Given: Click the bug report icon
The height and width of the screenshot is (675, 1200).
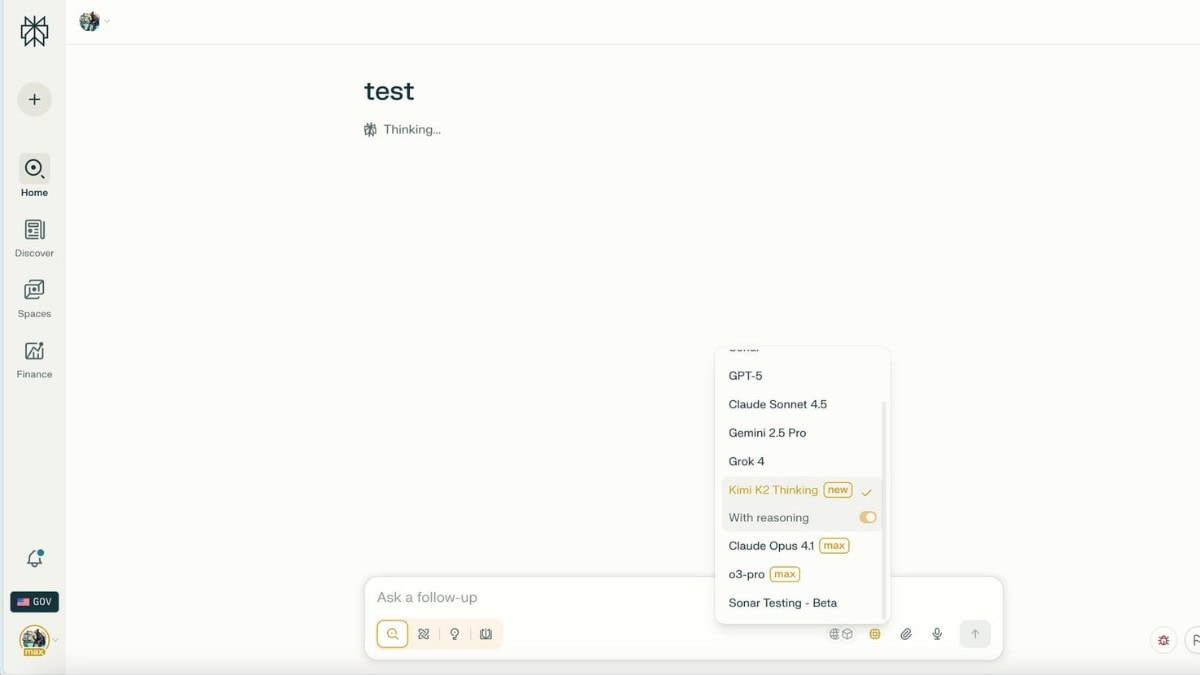Looking at the screenshot, I should (x=1163, y=640).
